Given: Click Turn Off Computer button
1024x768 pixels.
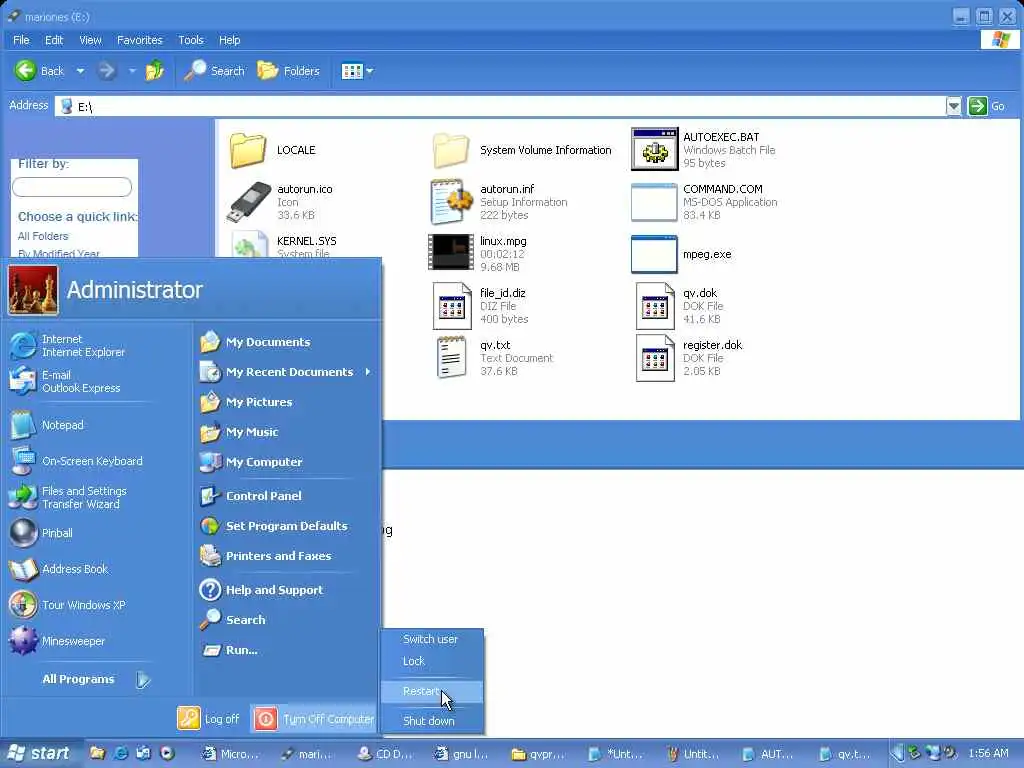Looking at the screenshot, I should [x=315, y=719].
